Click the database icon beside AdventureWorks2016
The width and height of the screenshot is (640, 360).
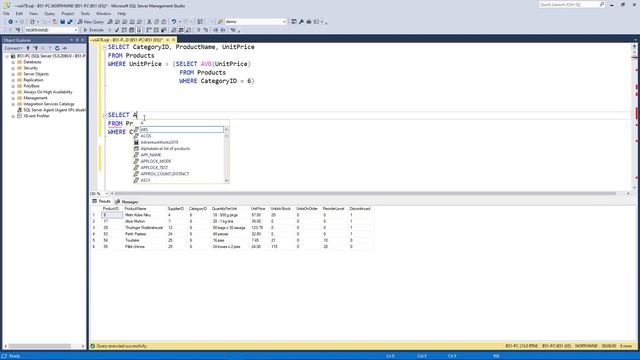tap(136, 142)
